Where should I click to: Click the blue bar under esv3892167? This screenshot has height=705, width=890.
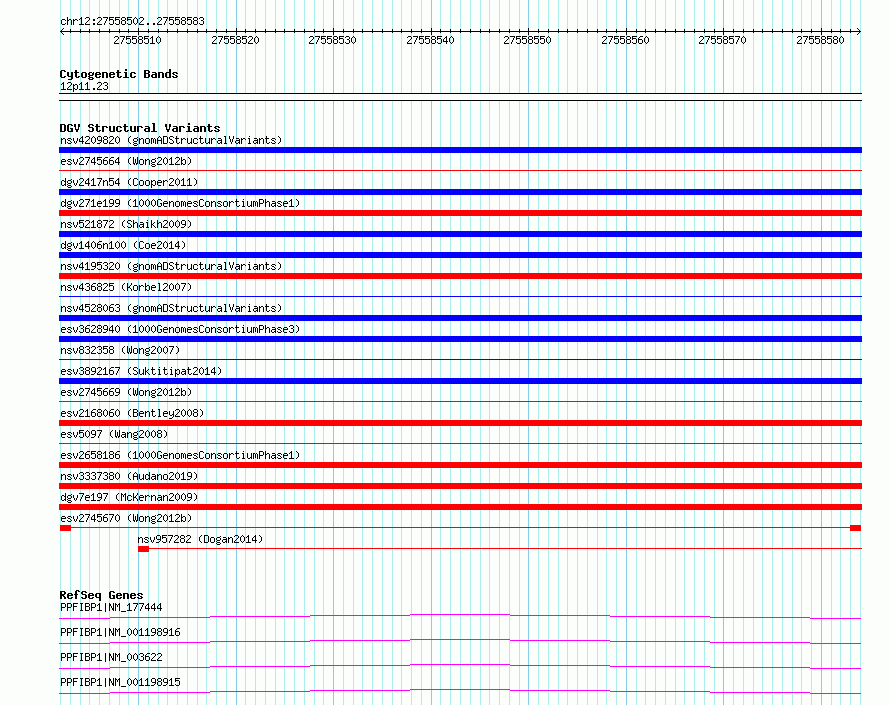(460, 381)
